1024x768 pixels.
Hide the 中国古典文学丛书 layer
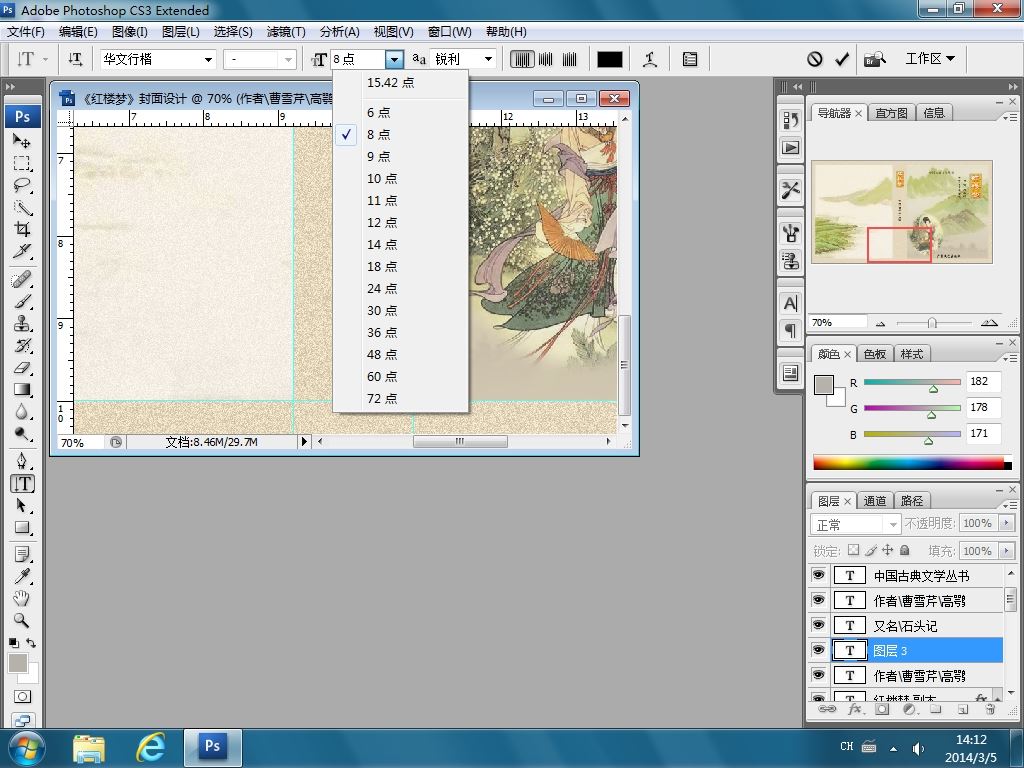pos(818,575)
